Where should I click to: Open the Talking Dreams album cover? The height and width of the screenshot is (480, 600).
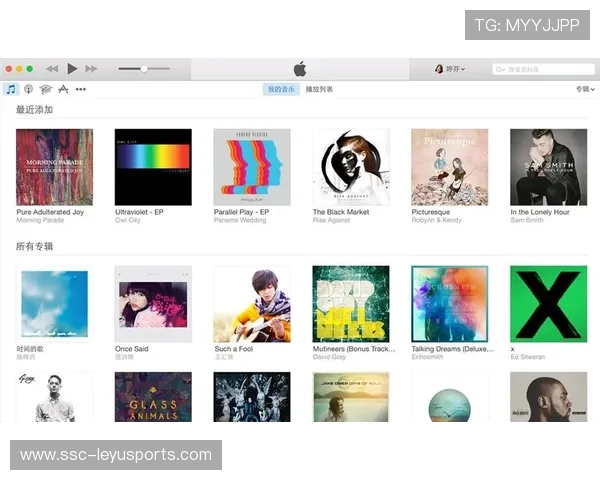click(449, 303)
